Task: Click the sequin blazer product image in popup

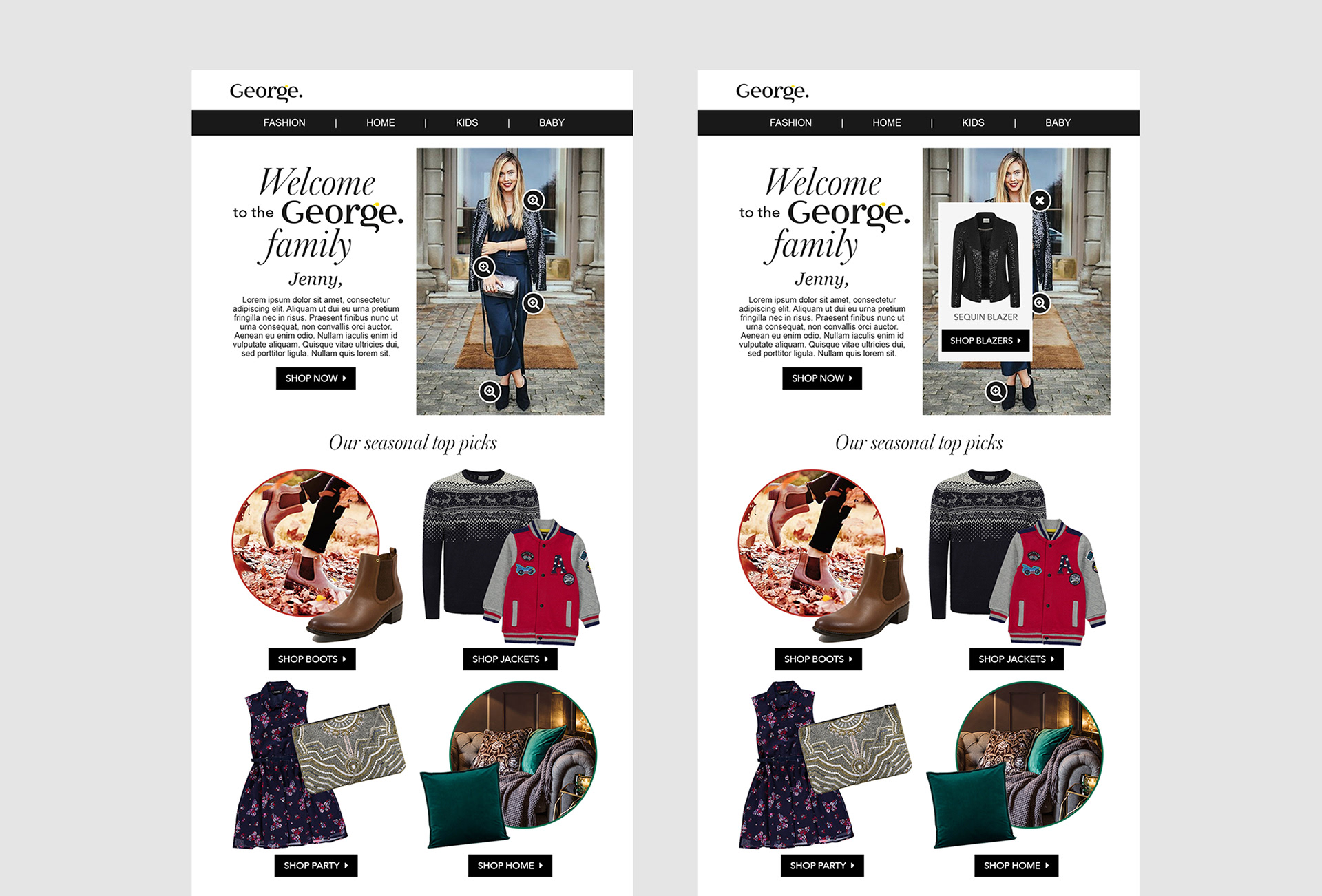Action: point(985,260)
